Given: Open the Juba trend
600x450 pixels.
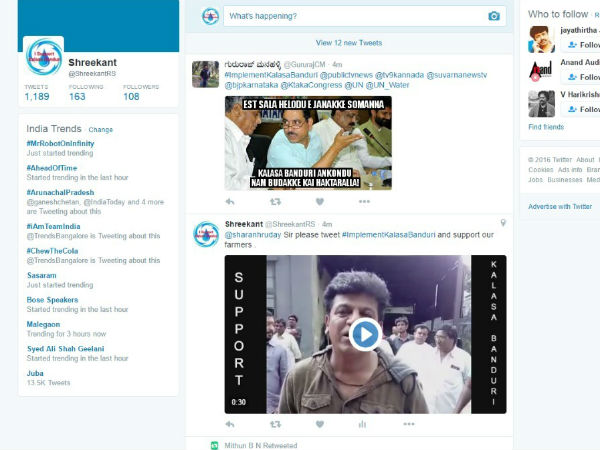Looking at the screenshot, I should pos(35,373).
